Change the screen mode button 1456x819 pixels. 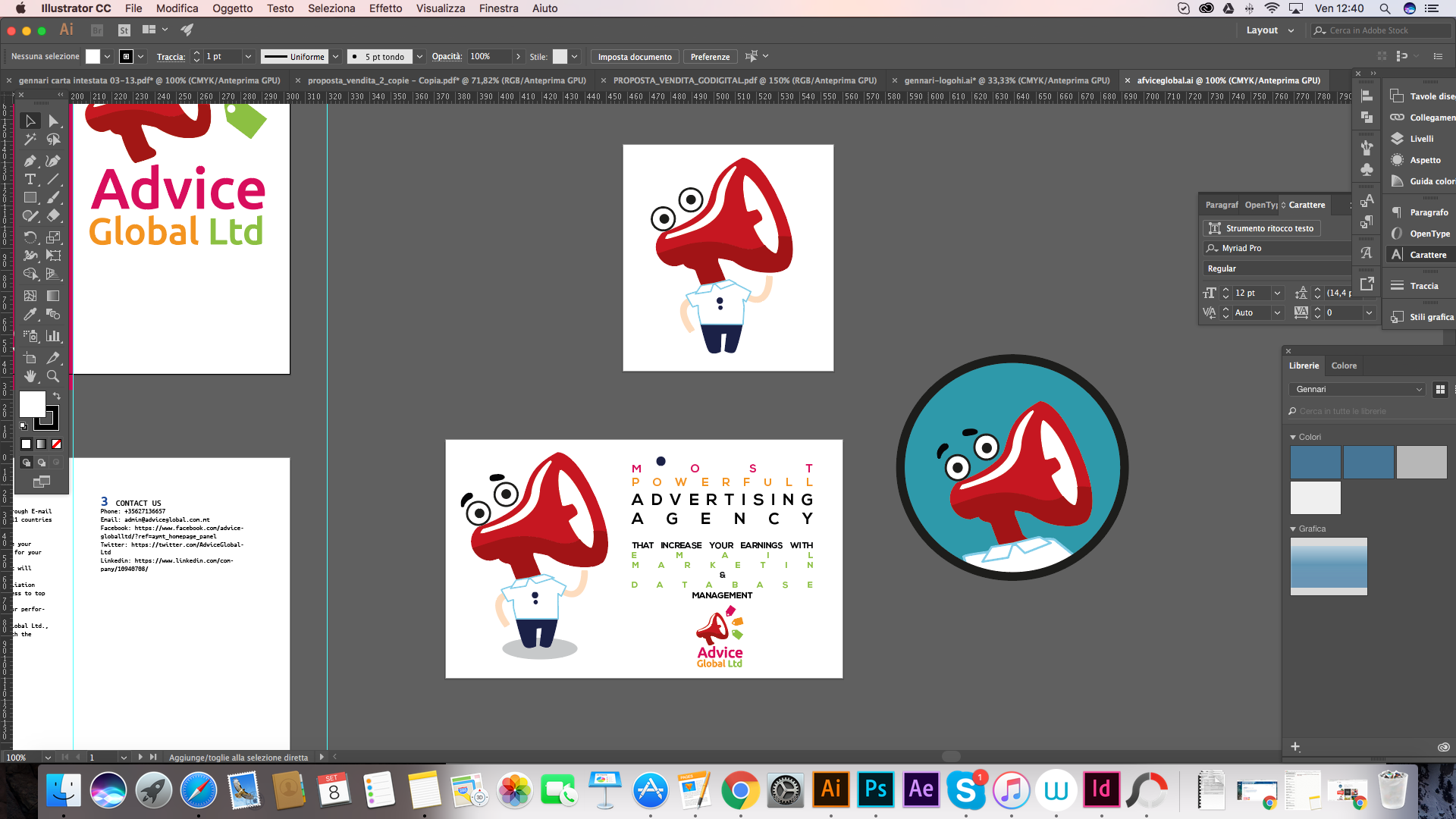[42, 482]
